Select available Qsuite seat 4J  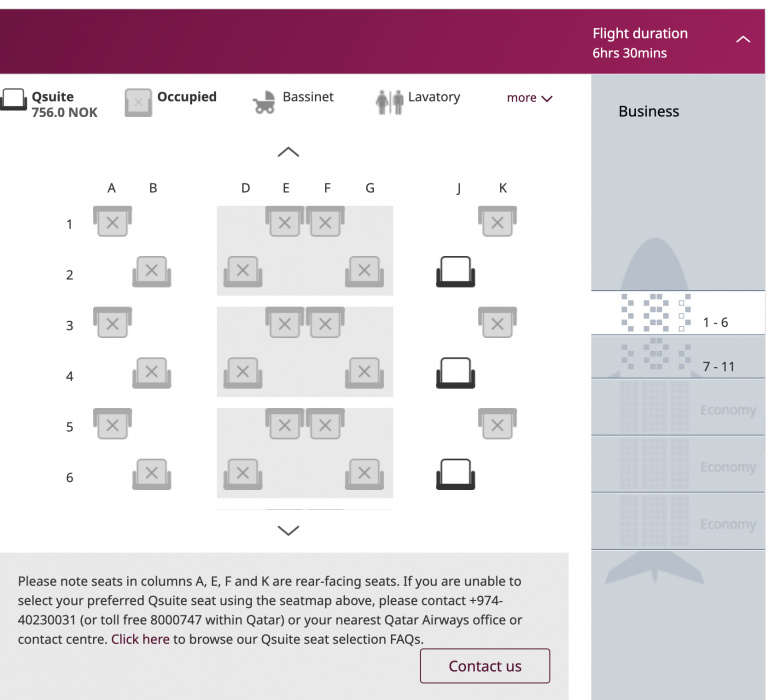coord(455,373)
